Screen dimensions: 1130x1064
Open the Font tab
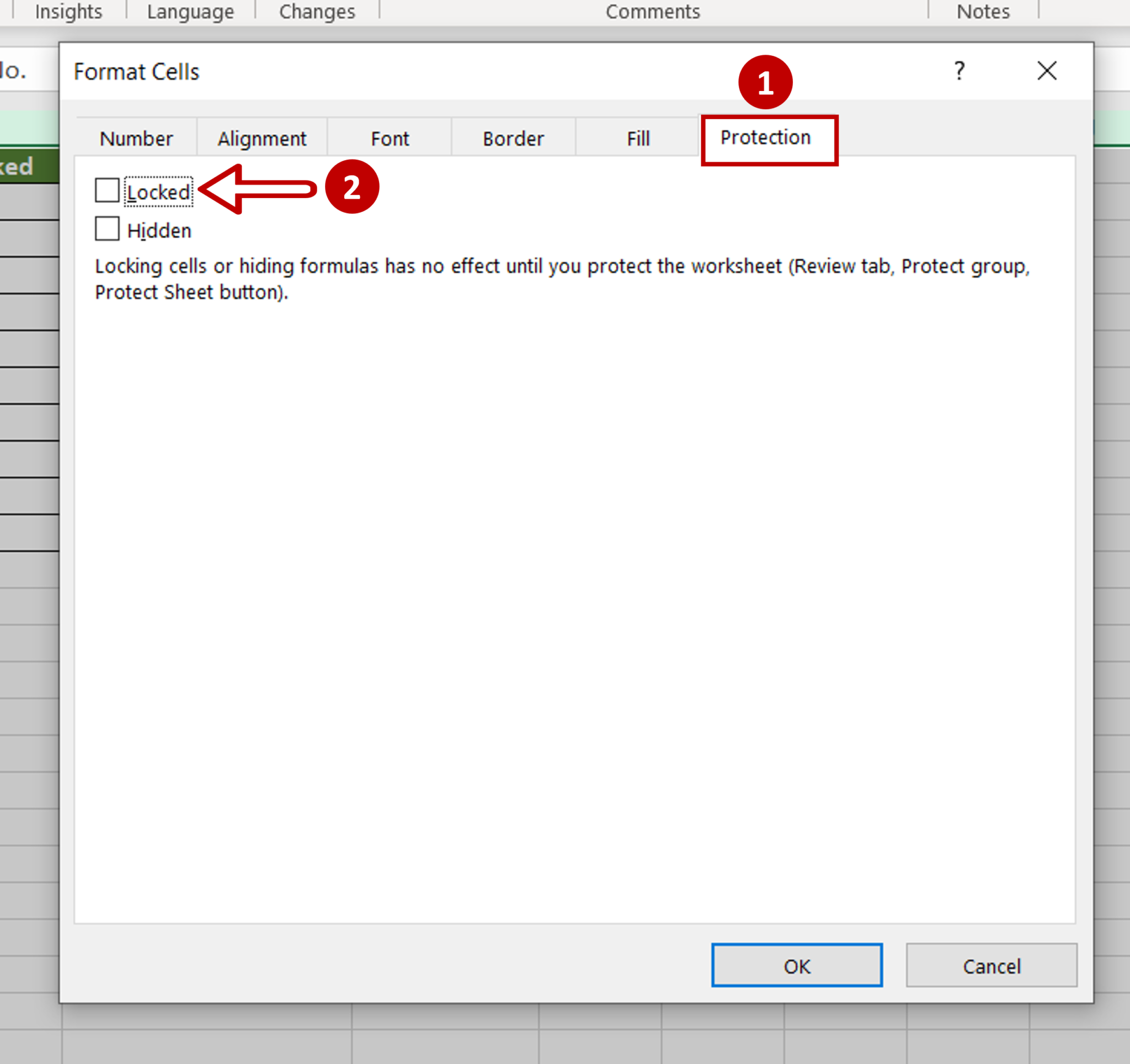pos(390,138)
